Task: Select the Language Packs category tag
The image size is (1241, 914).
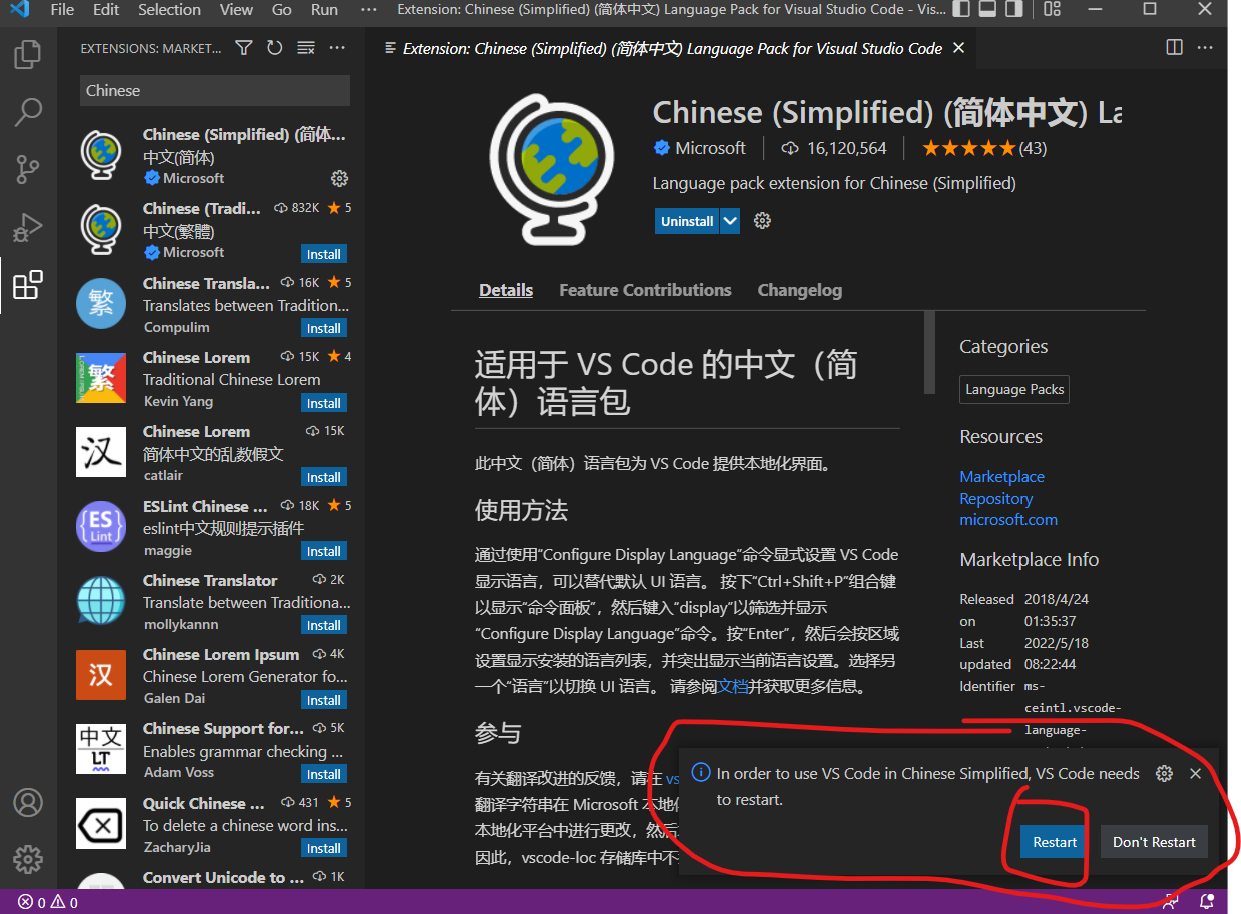Action: (x=1015, y=389)
